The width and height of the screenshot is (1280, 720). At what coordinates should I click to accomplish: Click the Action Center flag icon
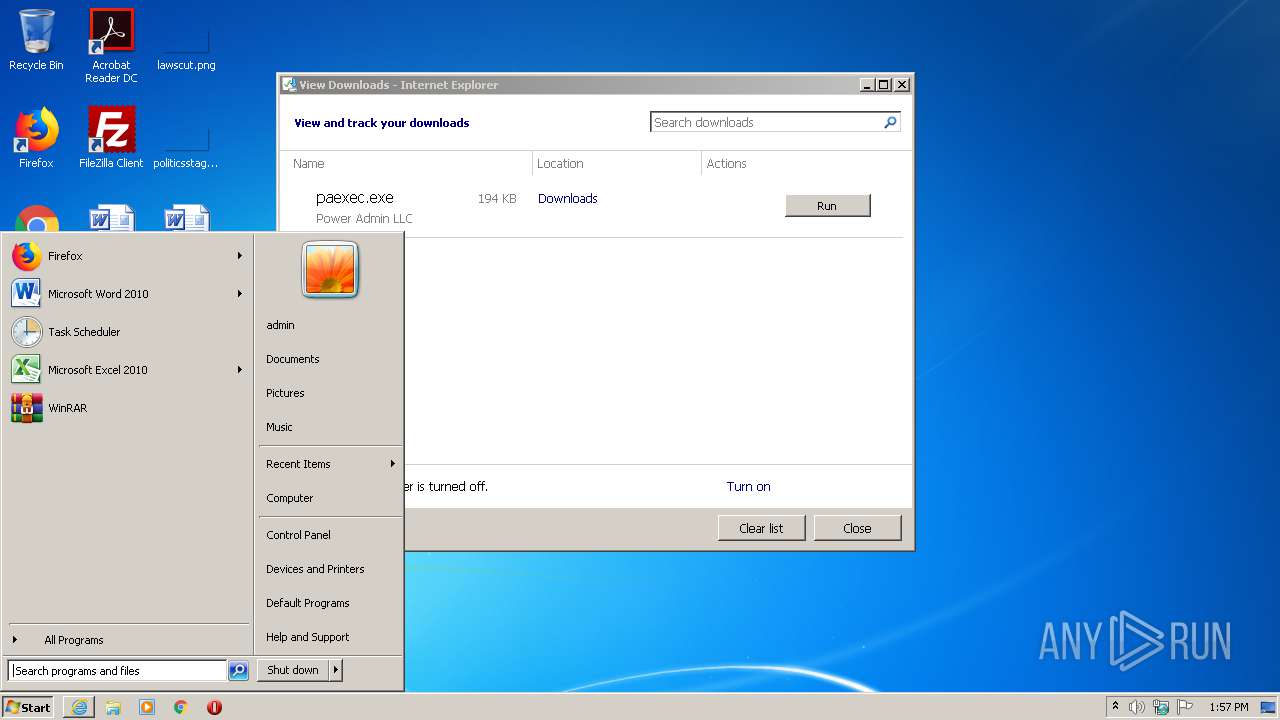click(x=1185, y=707)
